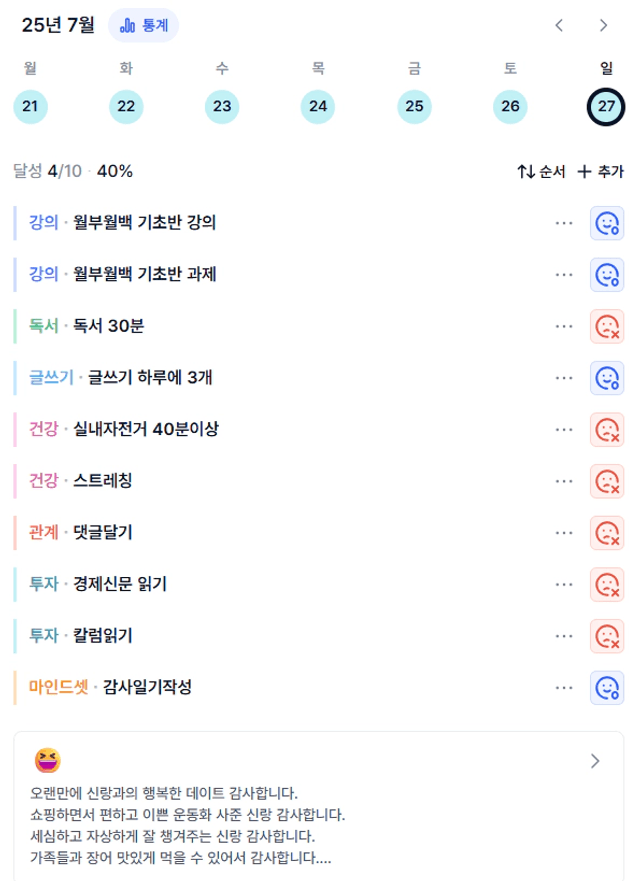Go to previous week arrow

tap(559, 25)
